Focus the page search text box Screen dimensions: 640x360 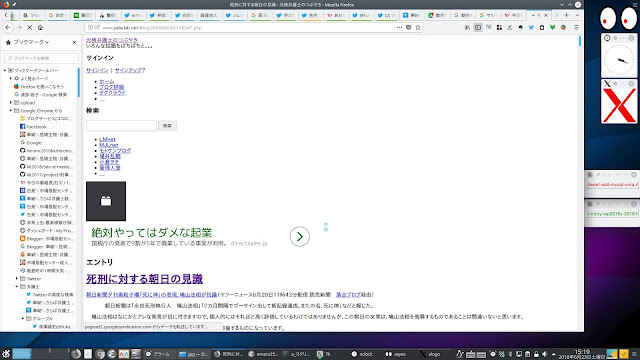coord(121,126)
